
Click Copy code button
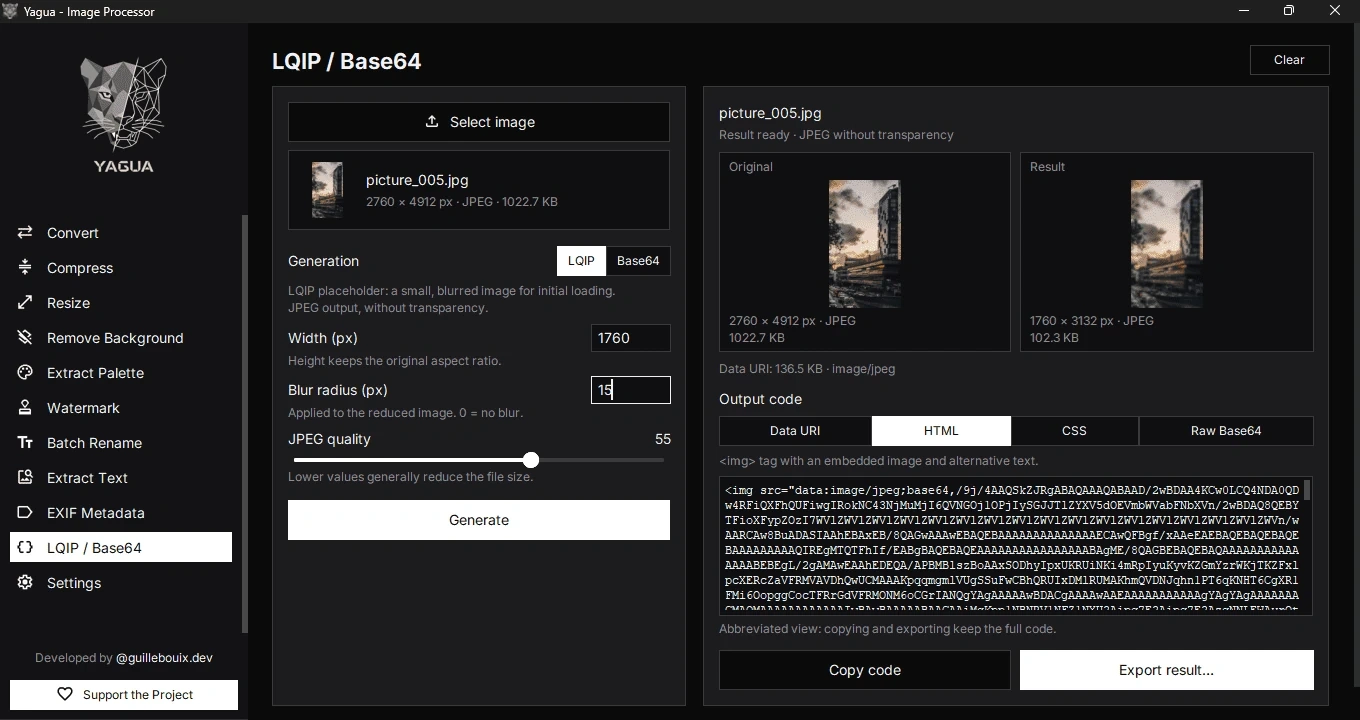click(865, 670)
